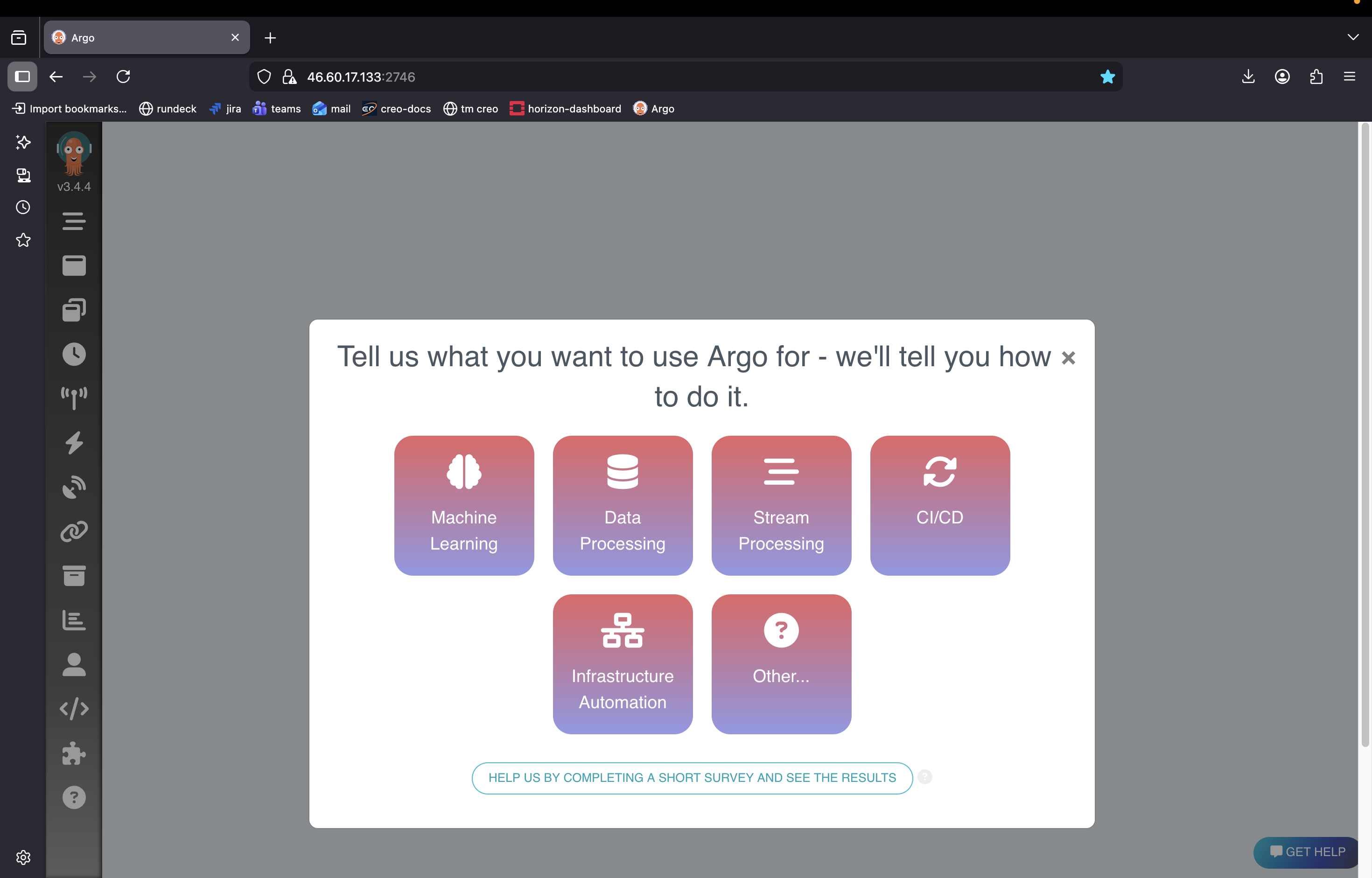Close the Argo use-case dialog

click(x=1068, y=358)
